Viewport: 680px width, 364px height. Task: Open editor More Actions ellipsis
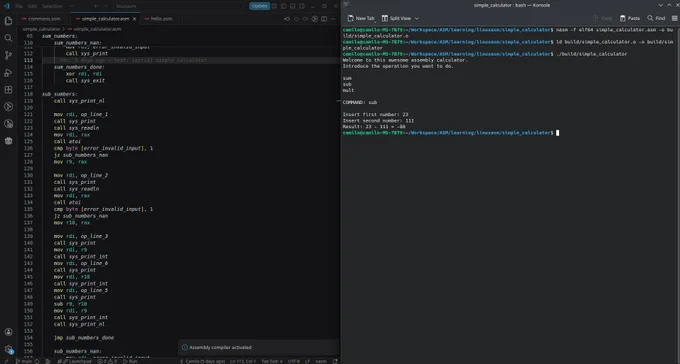tap(333, 19)
